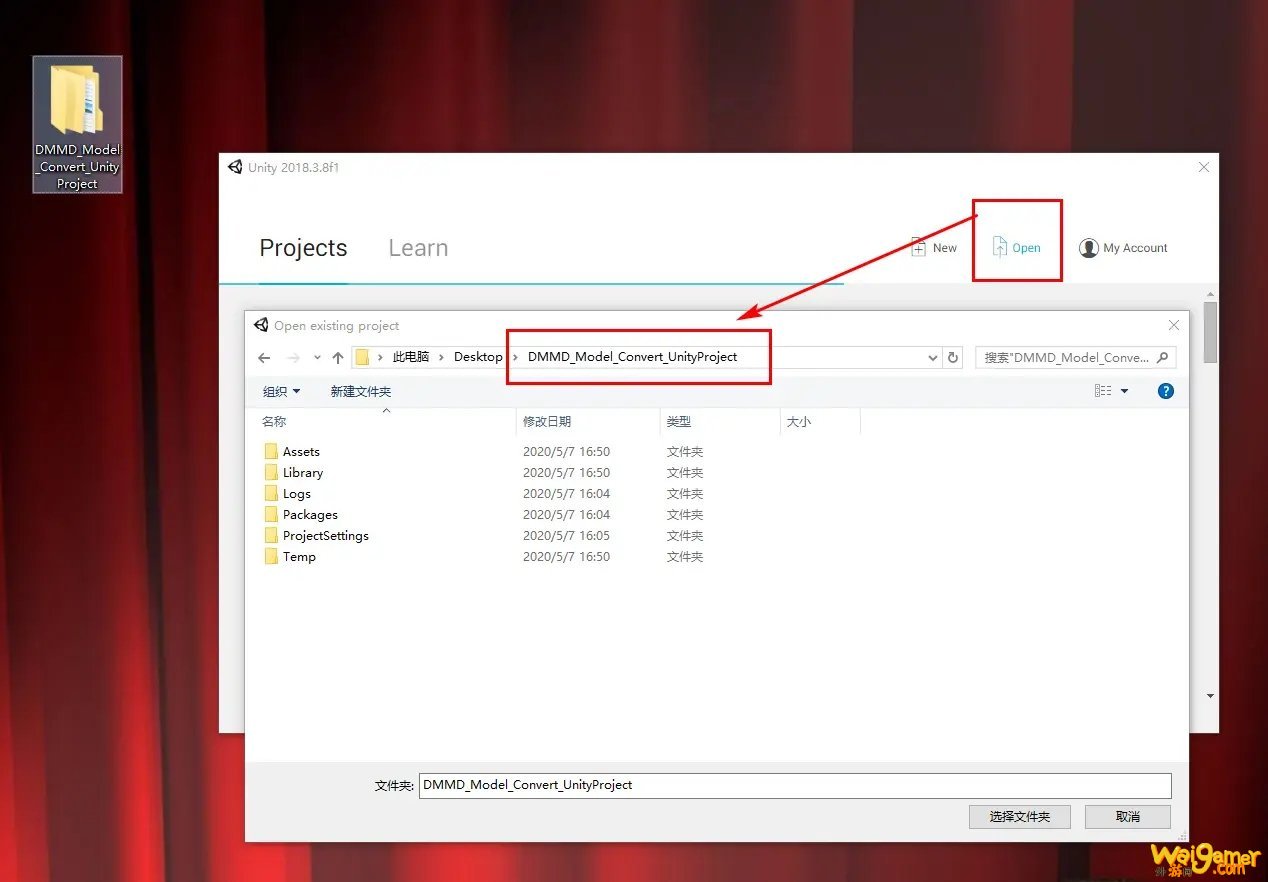Viewport: 1268px width, 882px height.
Task: Select the Assets folder icon
Action: [271, 452]
